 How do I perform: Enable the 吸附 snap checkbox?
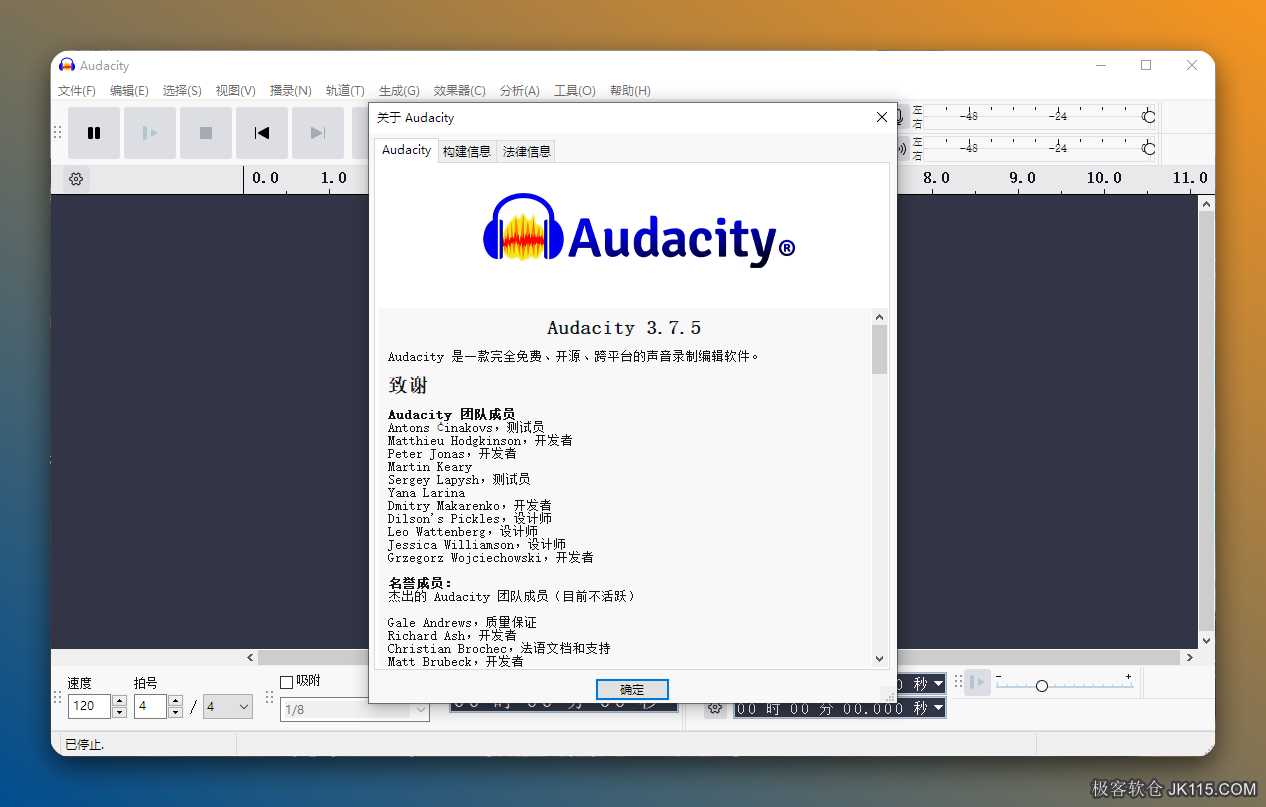click(x=286, y=682)
